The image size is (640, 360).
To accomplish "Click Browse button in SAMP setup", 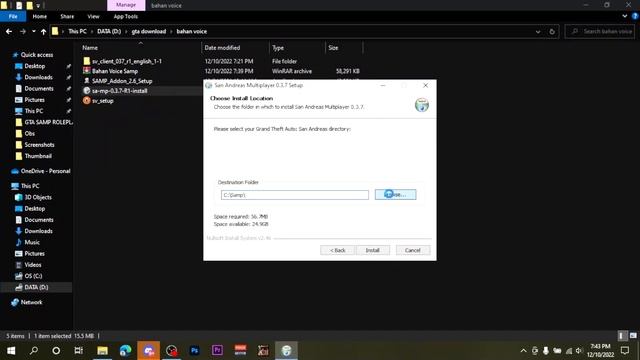I will point(396,194).
